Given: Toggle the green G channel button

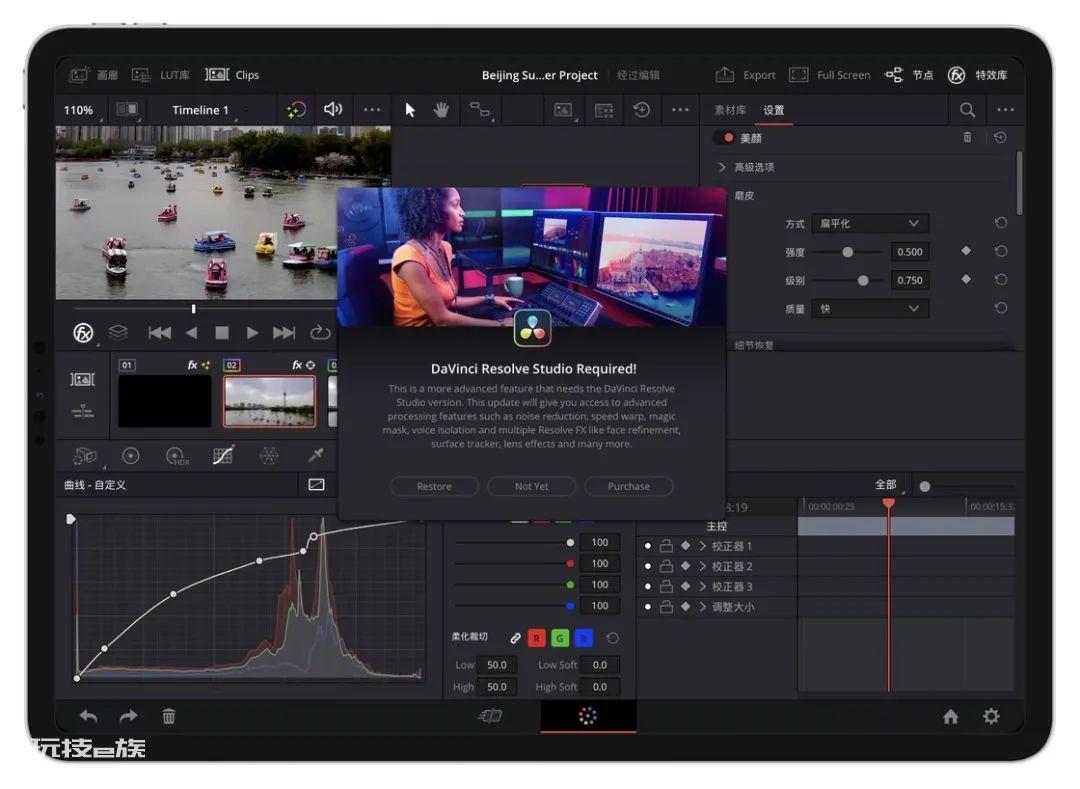Looking at the screenshot, I should point(560,638).
